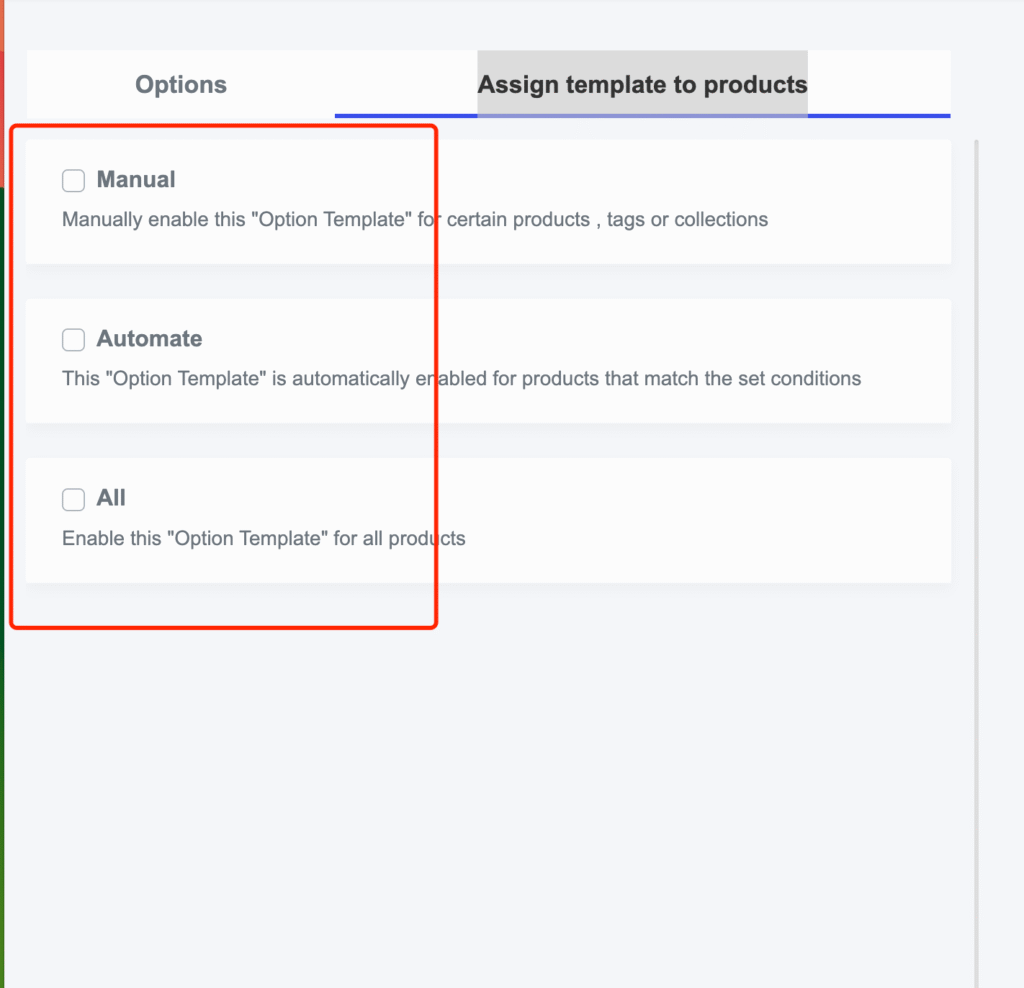Click the words 'tags or collections' in Manual description
Viewport: 1024px width, 988px height.
coord(687,219)
